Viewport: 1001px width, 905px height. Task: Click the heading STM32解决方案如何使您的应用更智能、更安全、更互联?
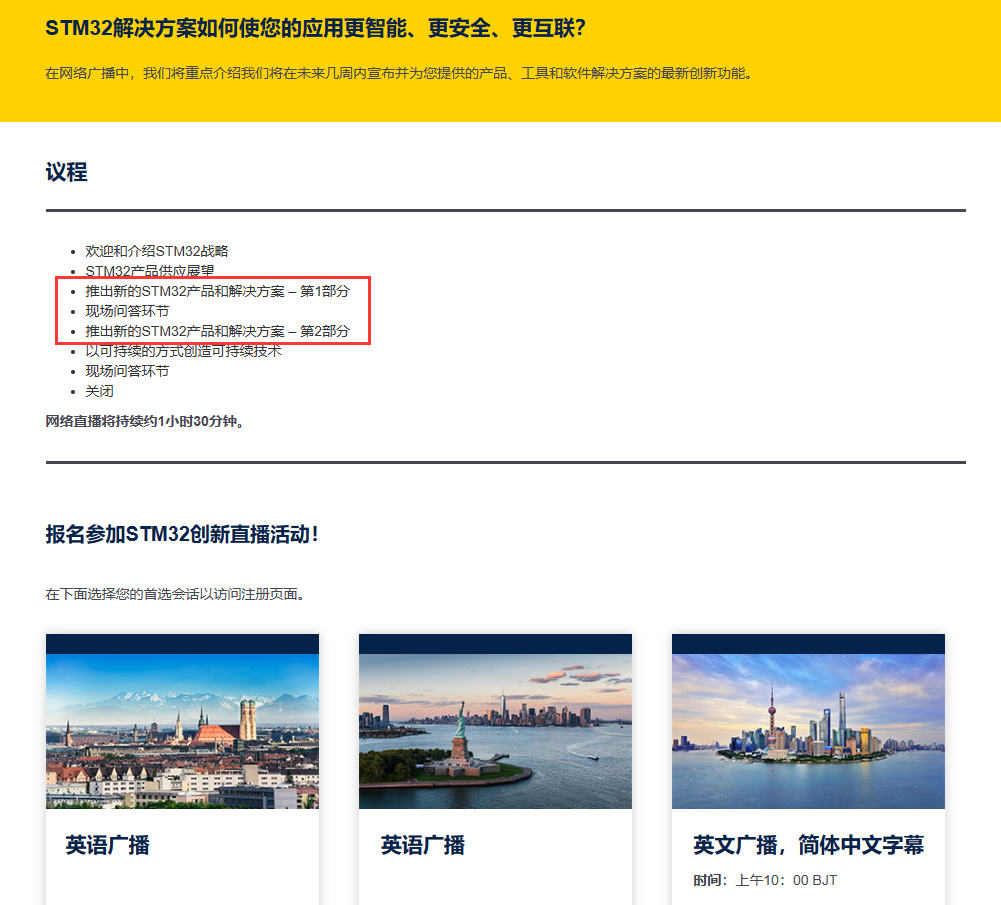point(315,28)
